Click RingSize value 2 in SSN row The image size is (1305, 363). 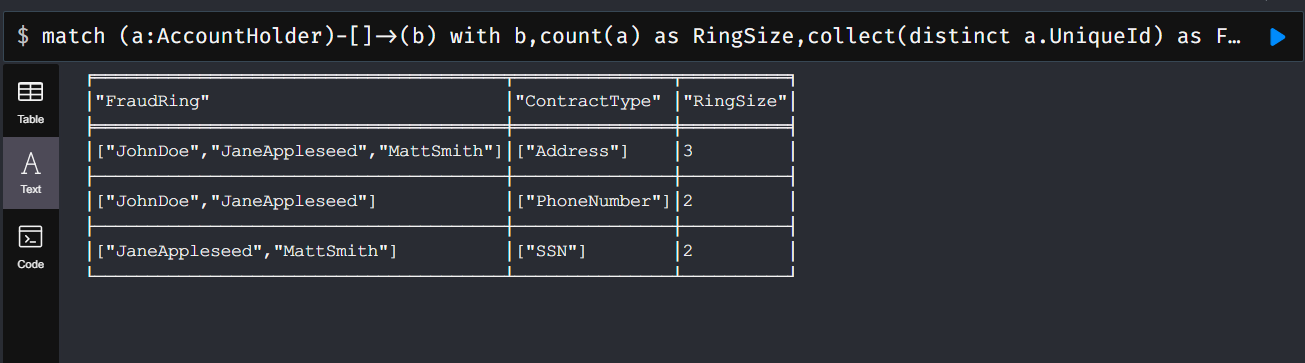[x=688, y=251]
